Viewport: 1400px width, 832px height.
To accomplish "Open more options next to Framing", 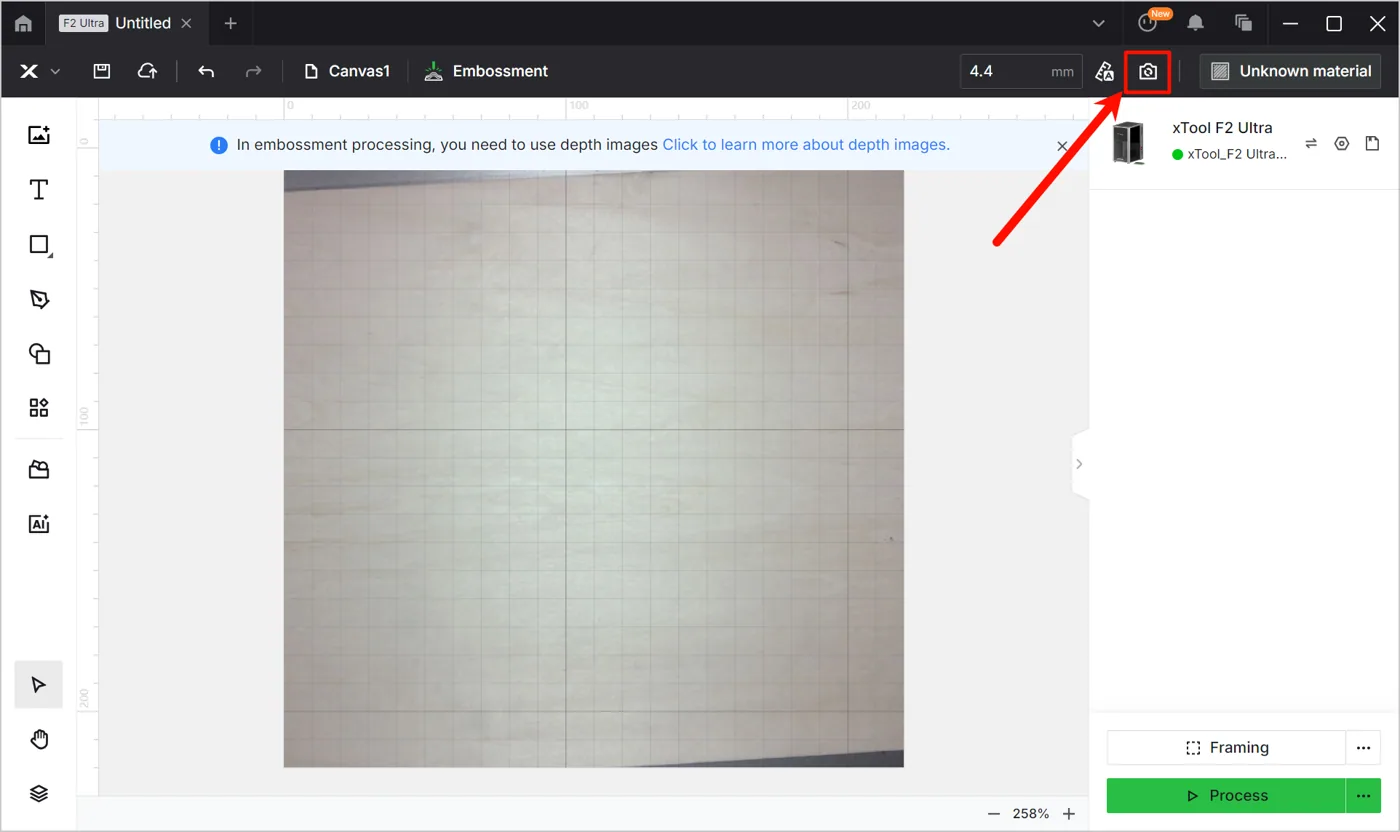I will 1363,748.
